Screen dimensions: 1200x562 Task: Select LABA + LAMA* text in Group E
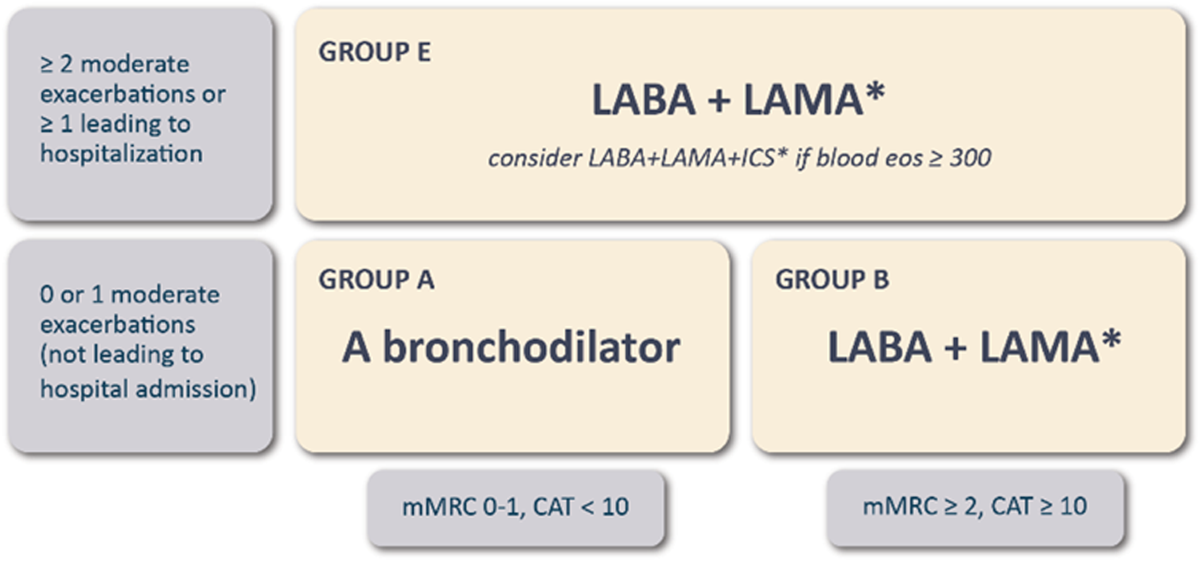[740, 105]
